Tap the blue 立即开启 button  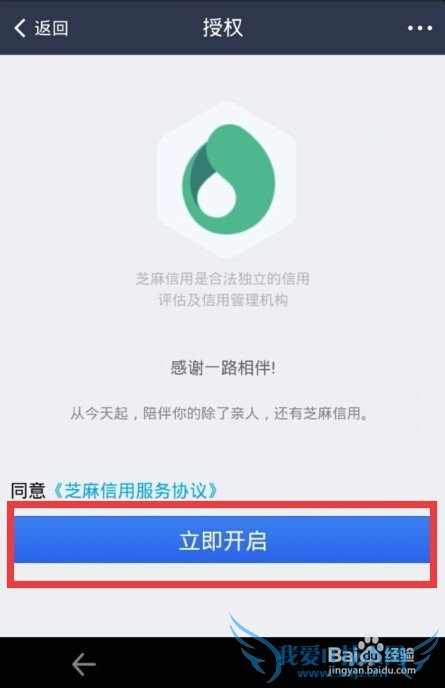pyautogui.click(x=222, y=540)
